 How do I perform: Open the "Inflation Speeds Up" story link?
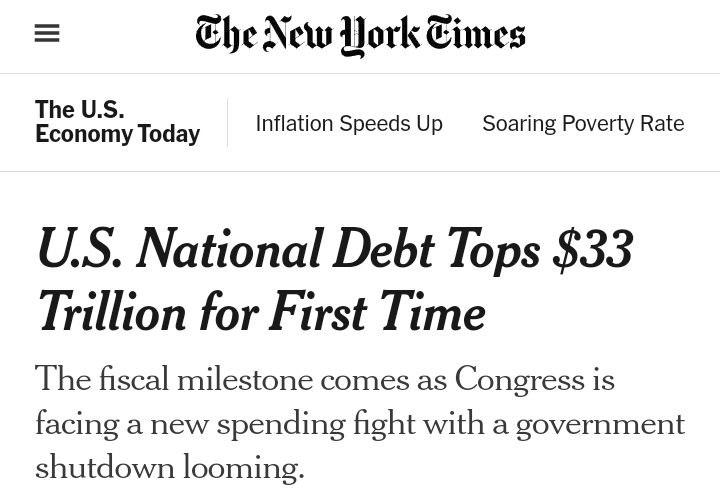[349, 124]
